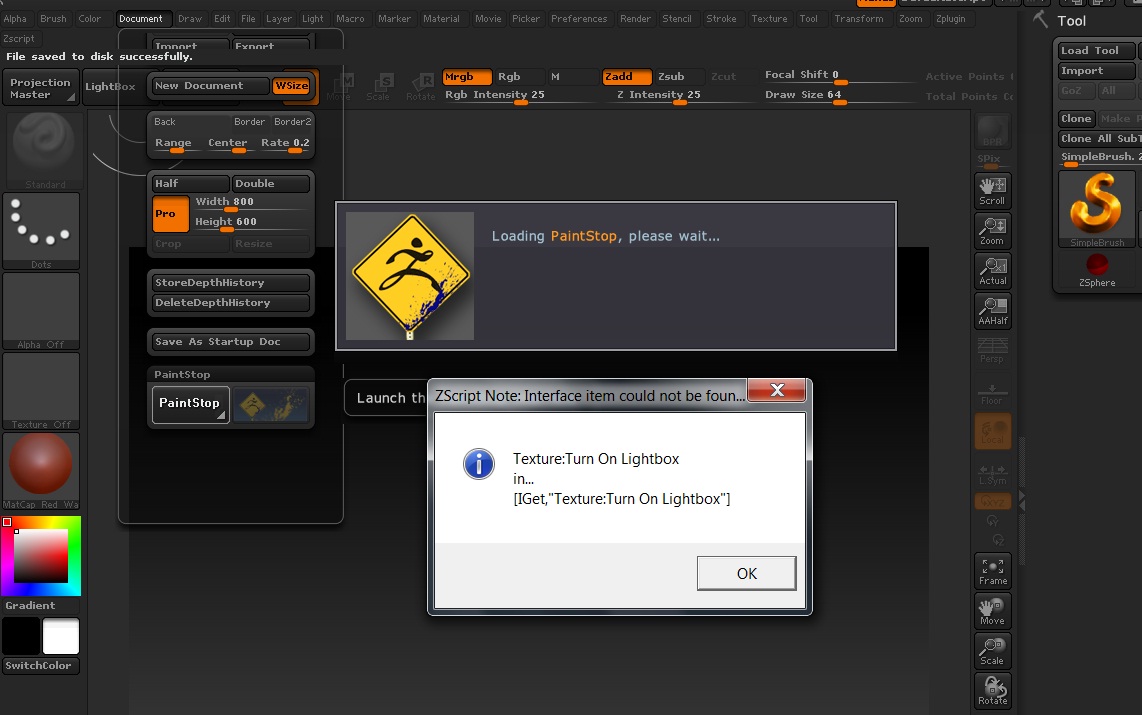Click the PaintStop splash icon button
Viewport: 1142px width, 715px height.
pyautogui.click(x=272, y=405)
